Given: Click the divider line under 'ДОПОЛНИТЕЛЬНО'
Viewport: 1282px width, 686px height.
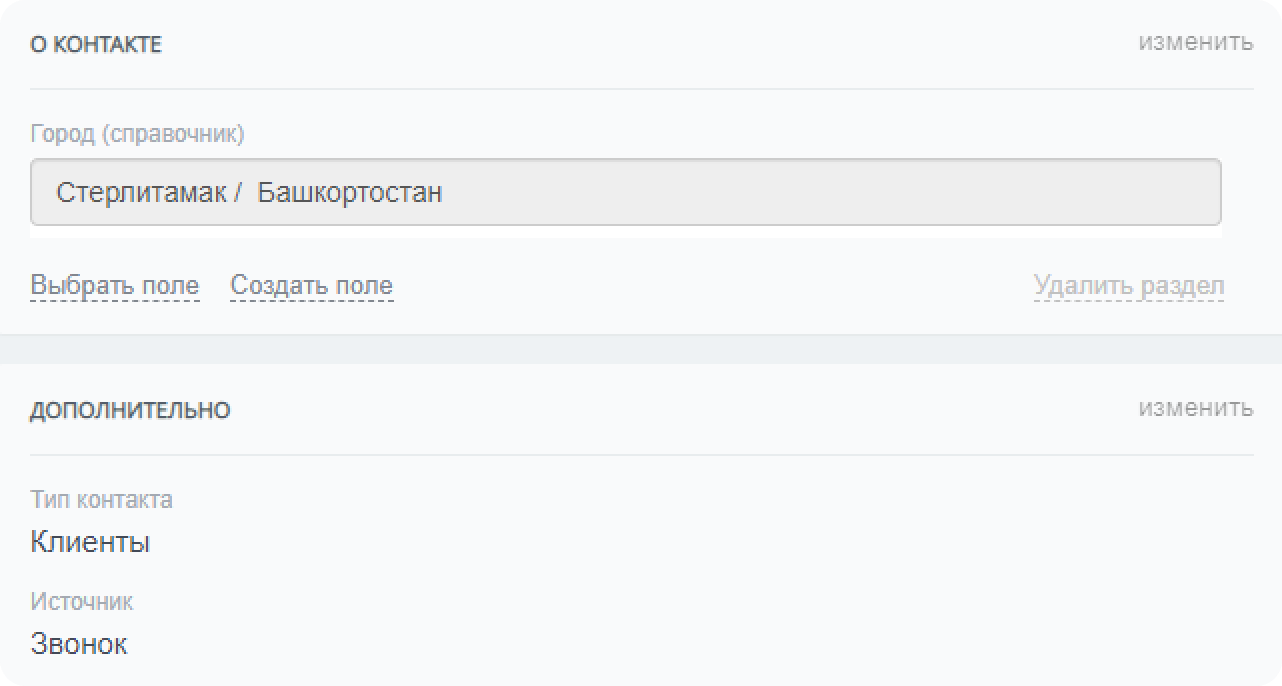Looking at the screenshot, I should (640, 455).
